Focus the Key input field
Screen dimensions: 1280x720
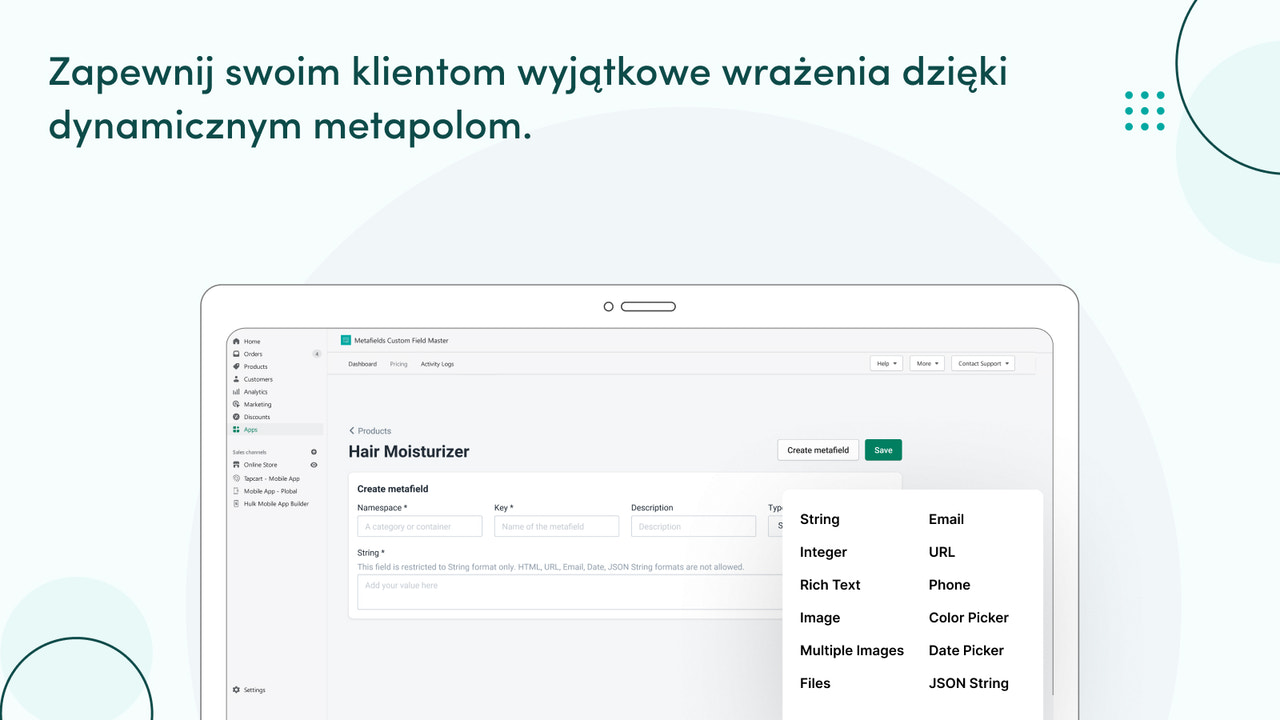pyautogui.click(x=556, y=527)
